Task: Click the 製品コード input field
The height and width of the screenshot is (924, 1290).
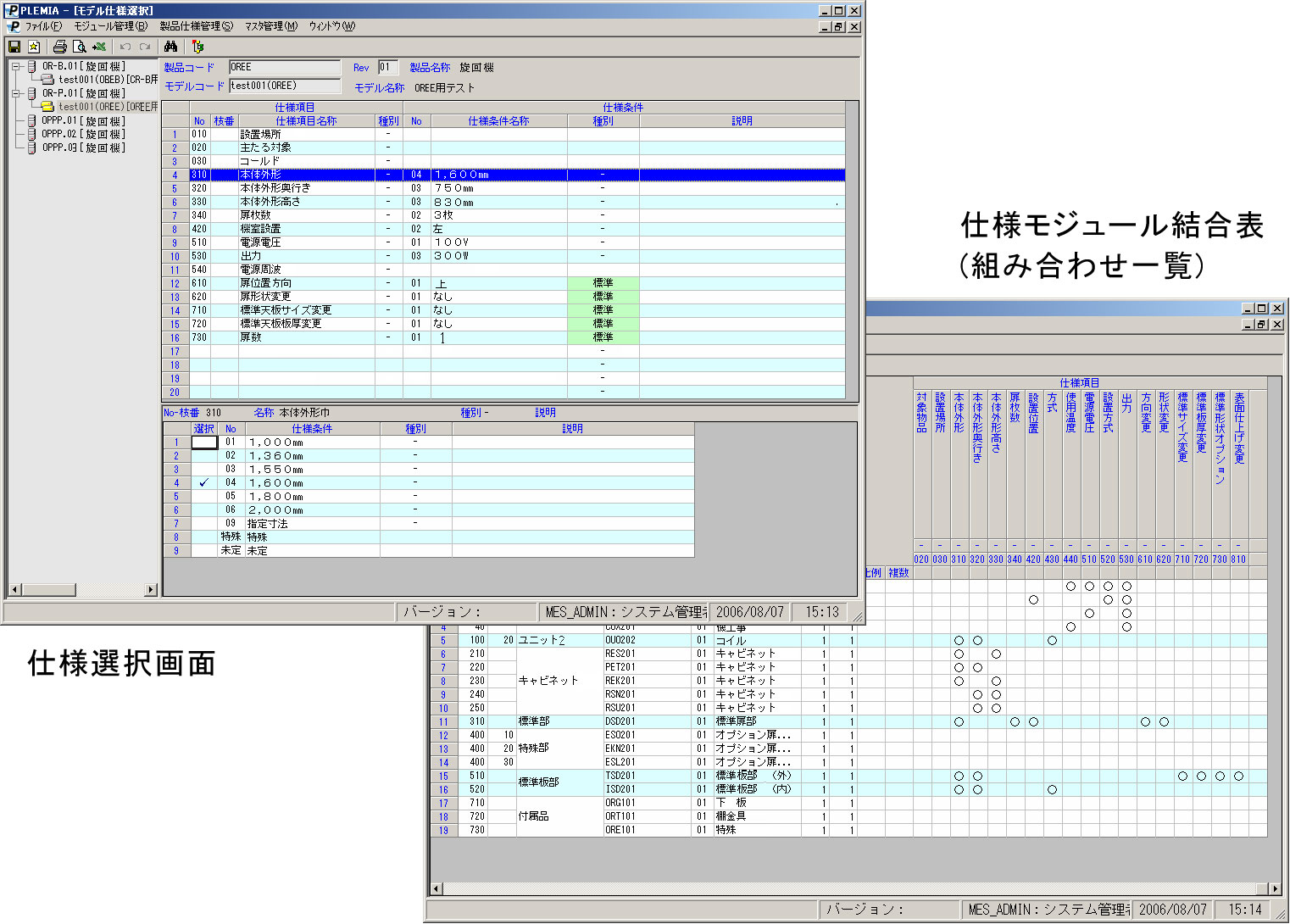Action: (x=285, y=67)
